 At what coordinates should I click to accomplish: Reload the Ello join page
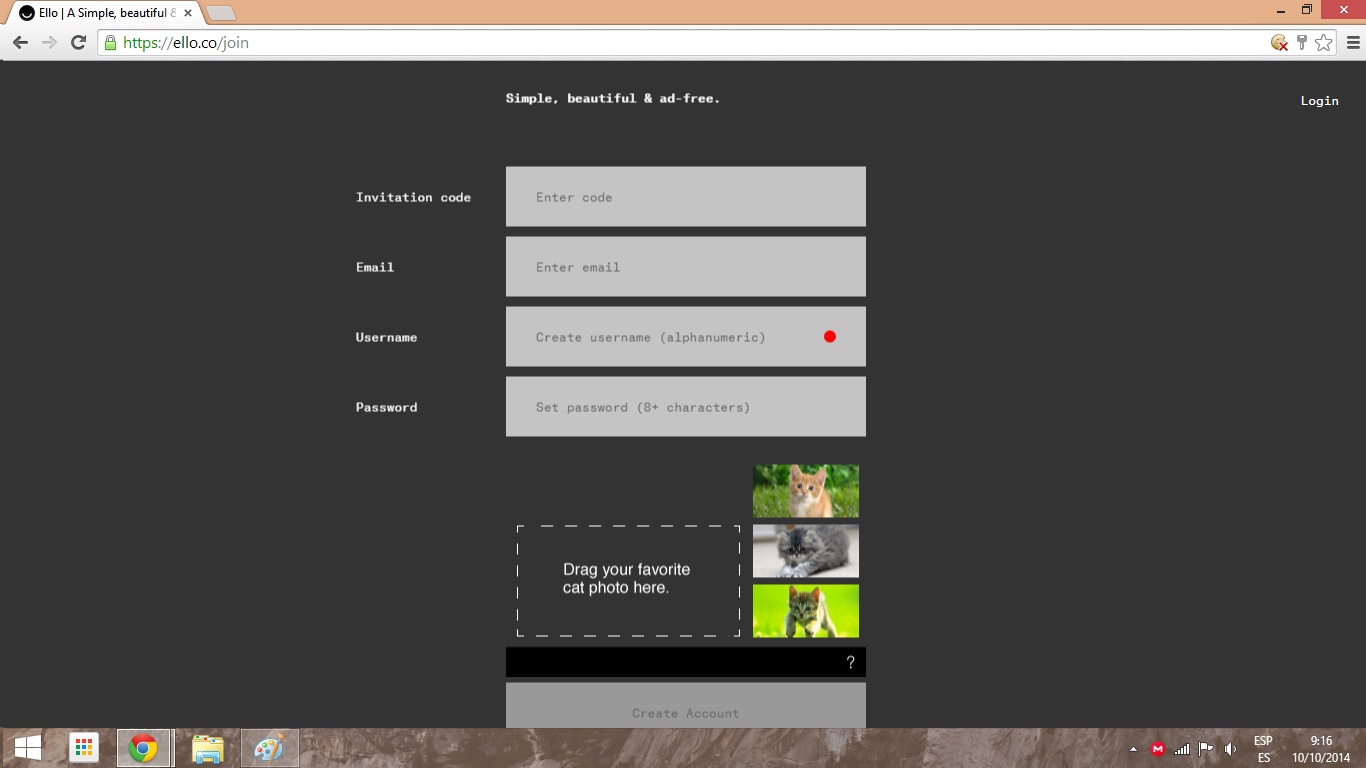pos(78,43)
